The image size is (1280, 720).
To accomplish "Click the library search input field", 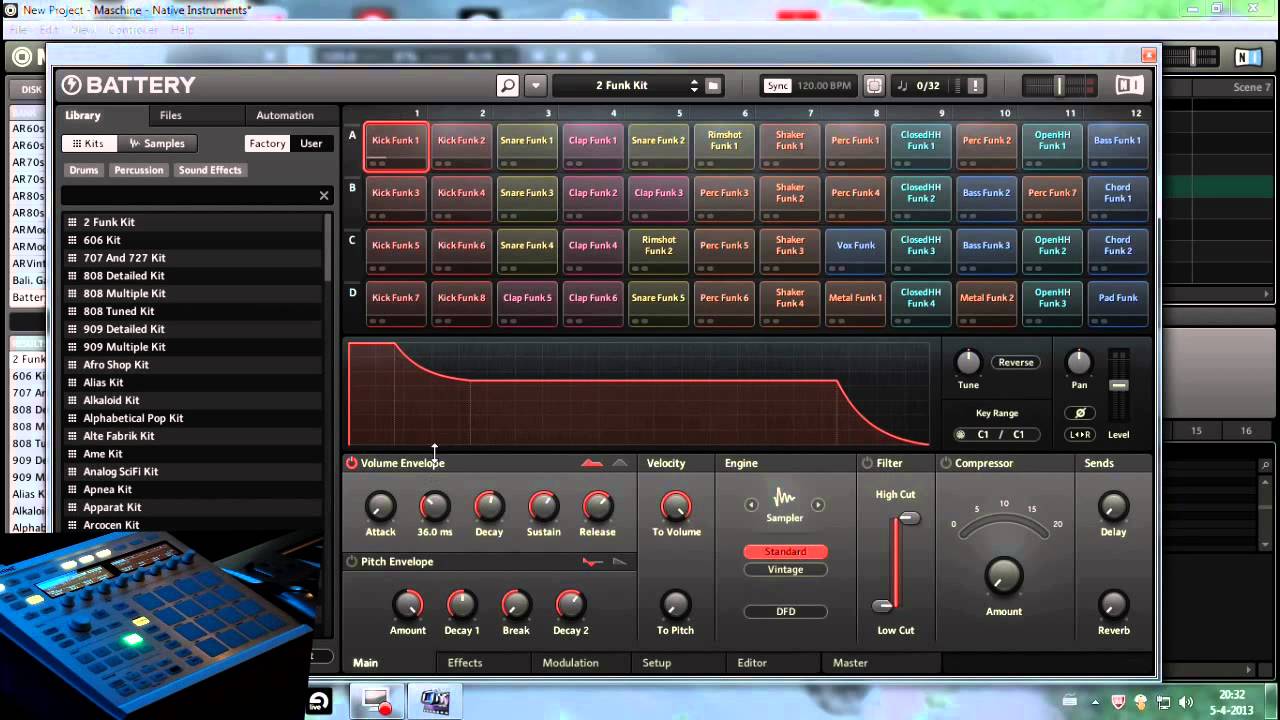I will point(188,195).
